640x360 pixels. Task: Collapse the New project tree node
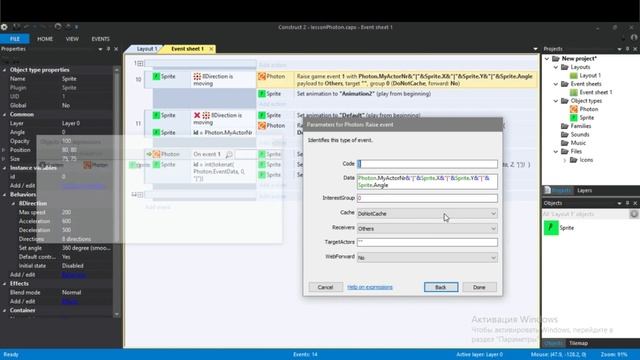[x=547, y=59]
